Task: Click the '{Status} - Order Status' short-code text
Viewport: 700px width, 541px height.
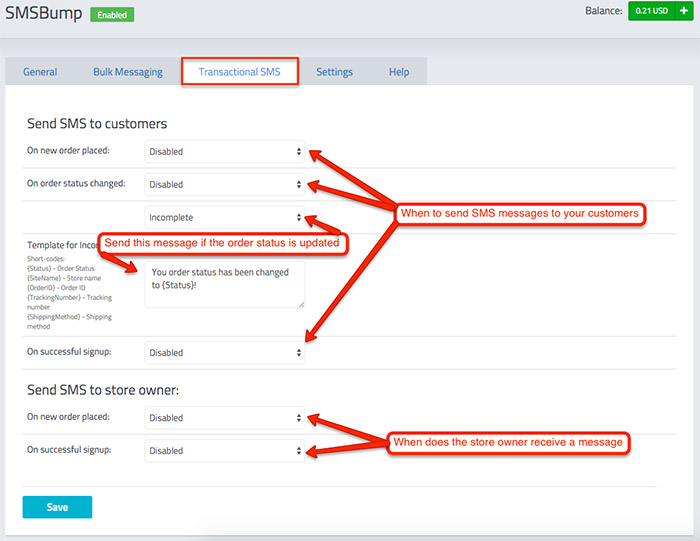Action: 61,268
